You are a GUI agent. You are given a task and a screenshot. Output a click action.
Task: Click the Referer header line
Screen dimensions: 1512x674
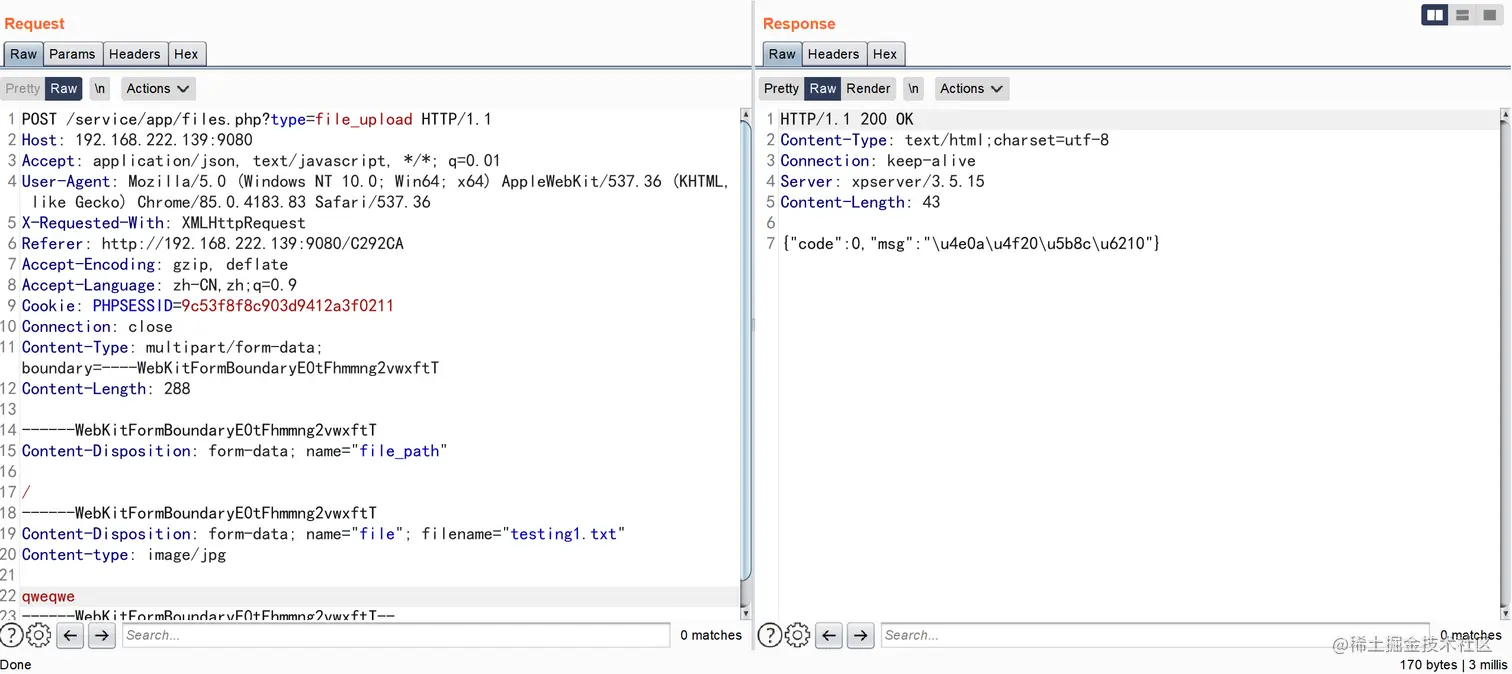pyautogui.click(x=213, y=244)
